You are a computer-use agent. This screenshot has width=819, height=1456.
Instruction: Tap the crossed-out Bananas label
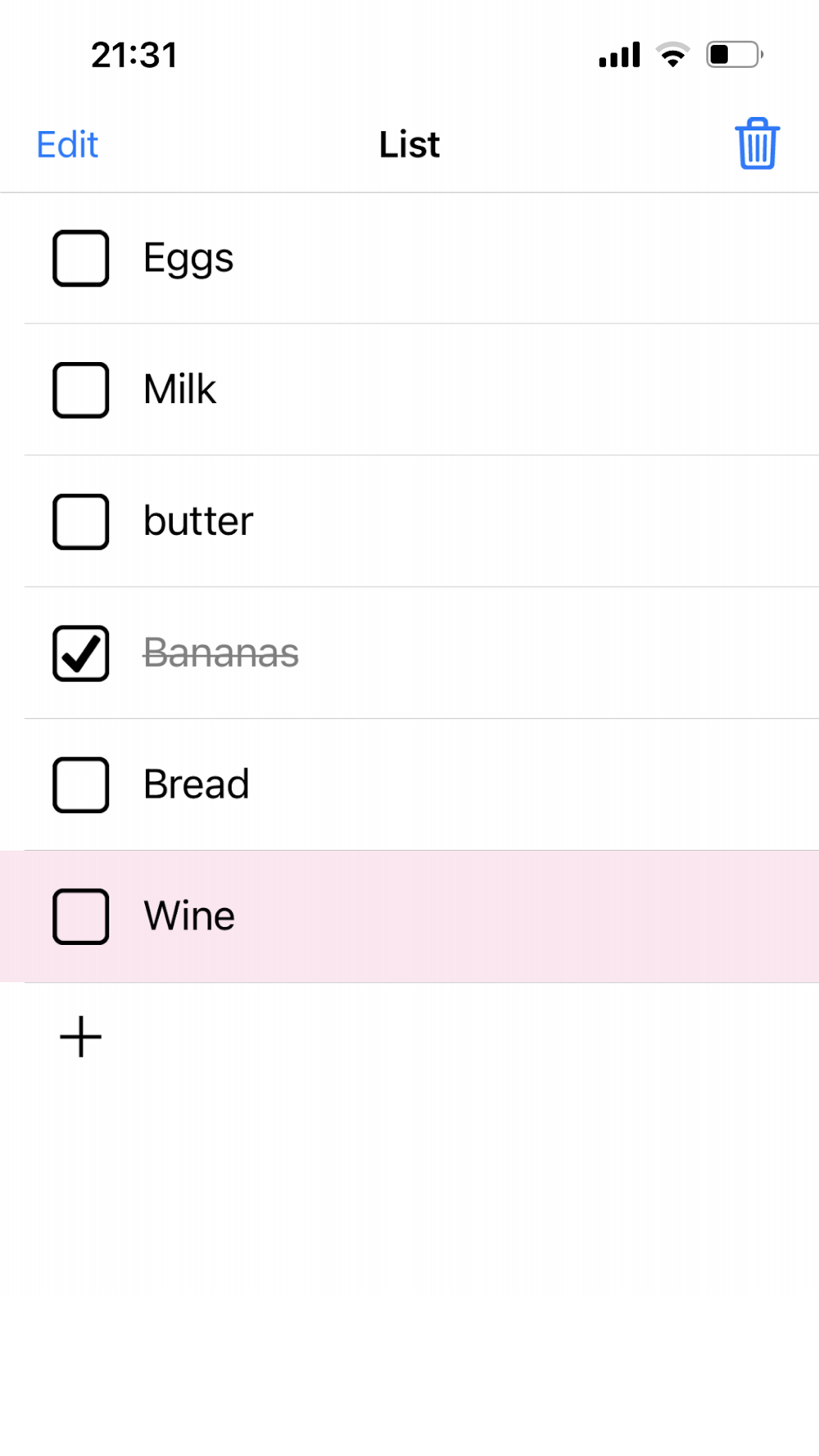pyautogui.click(x=221, y=653)
